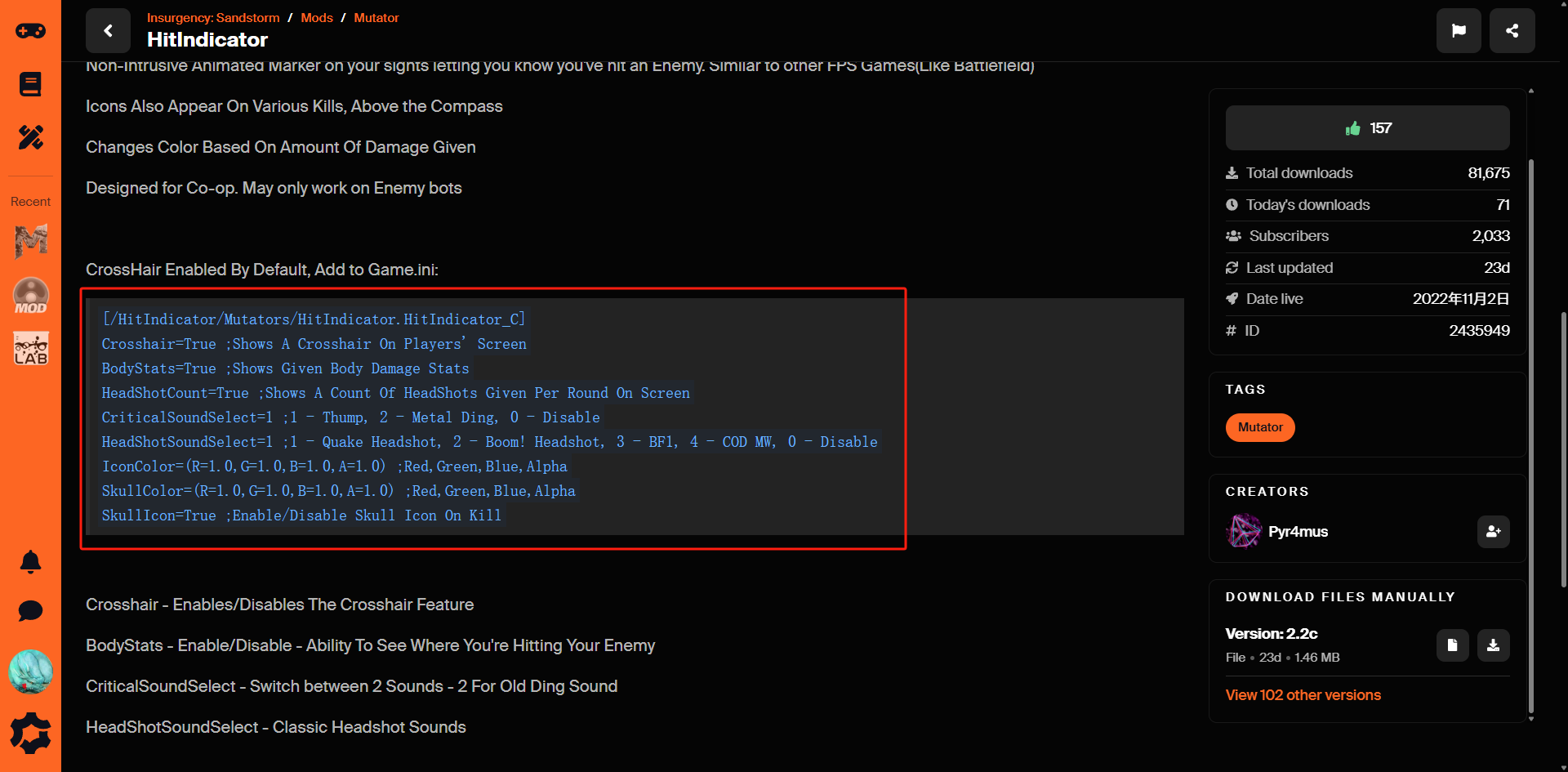Viewport: 1568px width, 772px height.
Task: Click the Date live value
Action: pyautogui.click(x=1461, y=299)
